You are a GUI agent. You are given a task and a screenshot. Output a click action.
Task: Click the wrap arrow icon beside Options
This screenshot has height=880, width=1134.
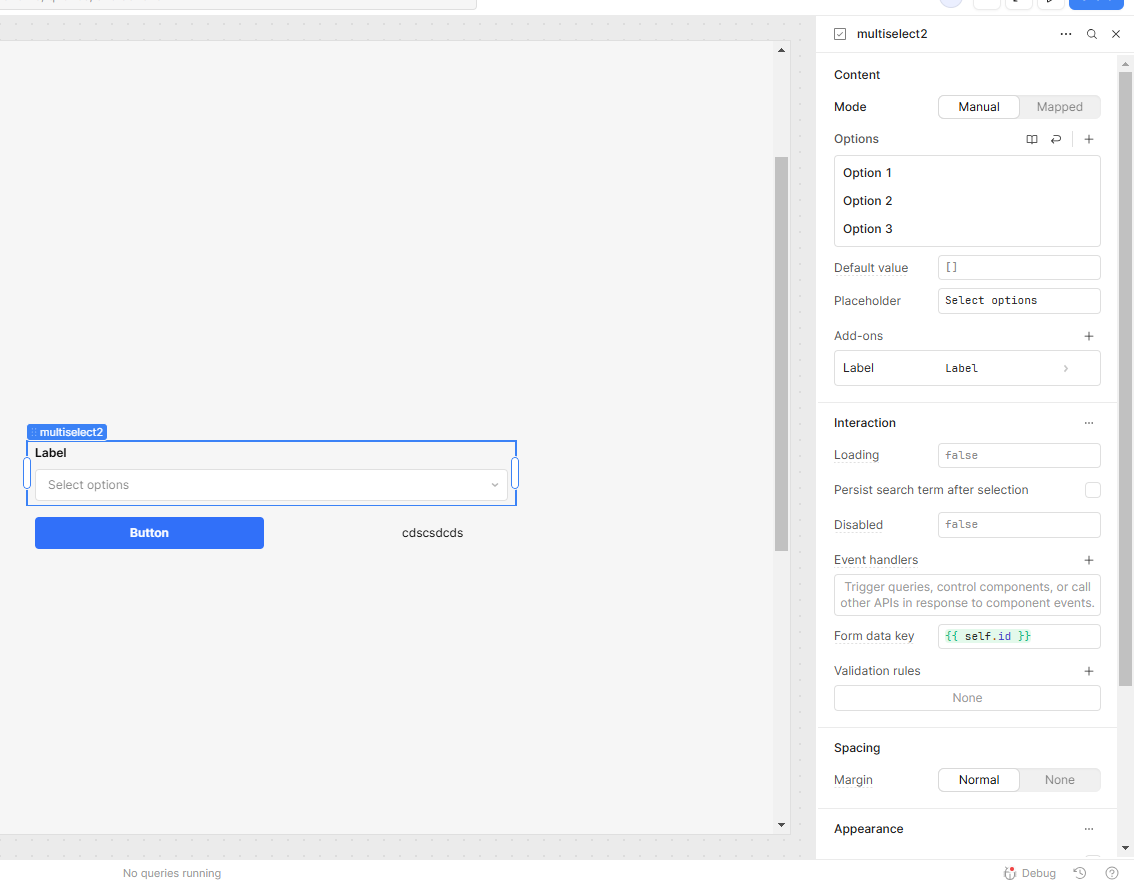tap(1056, 139)
